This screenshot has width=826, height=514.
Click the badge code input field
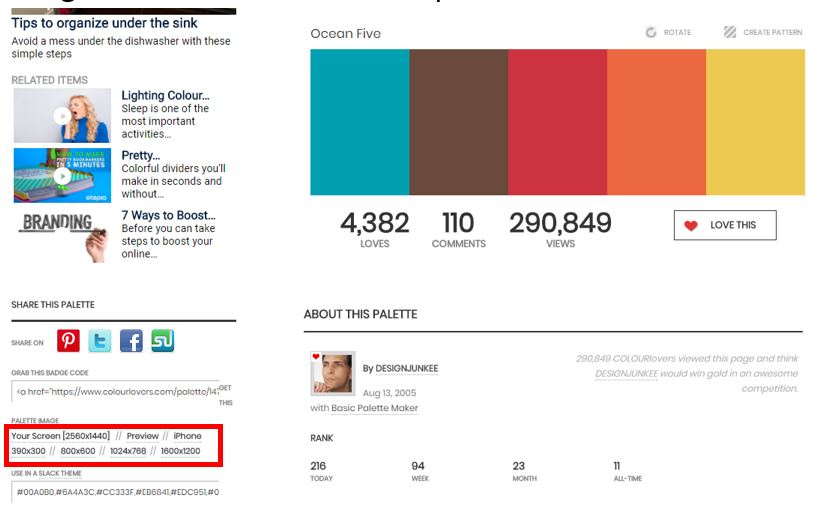(x=115, y=391)
